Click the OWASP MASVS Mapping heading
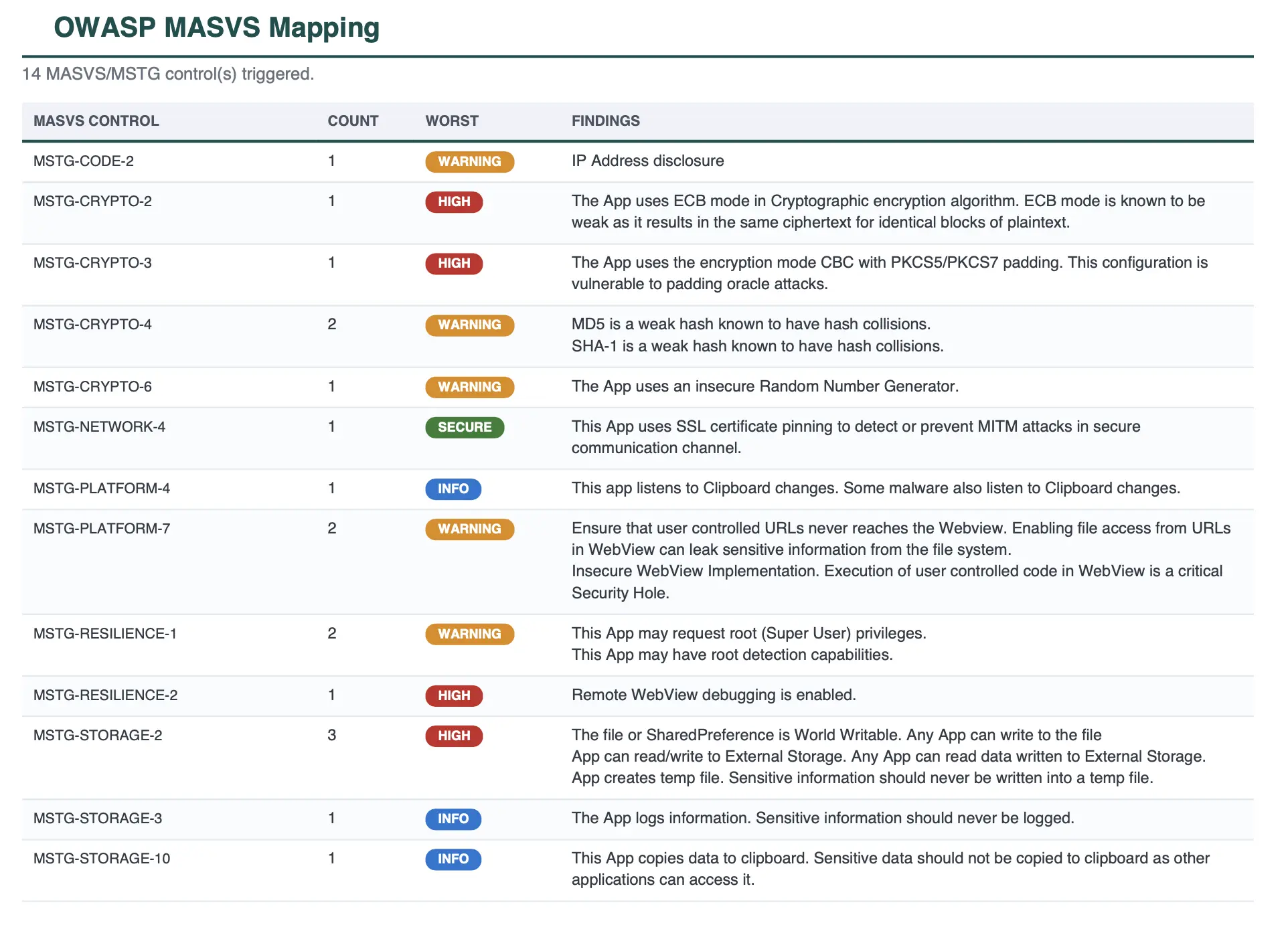Image resolution: width=1288 pixels, height=929 pixels. pyautogui.click(x=216, y=27)
